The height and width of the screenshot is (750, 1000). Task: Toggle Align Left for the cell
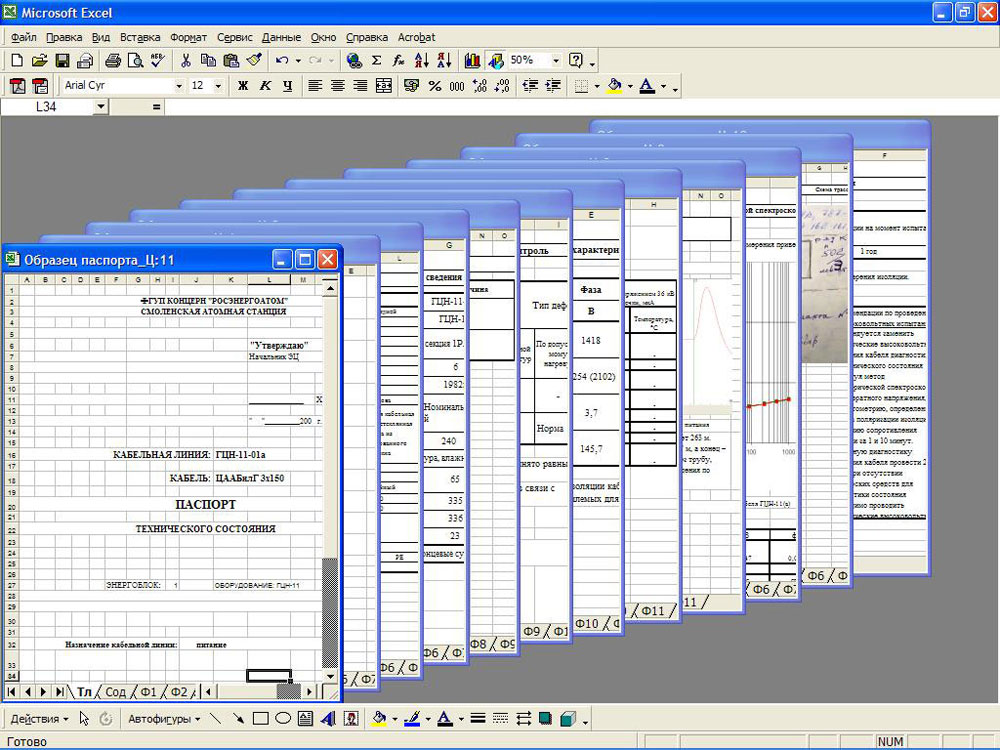(x=315, y=85)
